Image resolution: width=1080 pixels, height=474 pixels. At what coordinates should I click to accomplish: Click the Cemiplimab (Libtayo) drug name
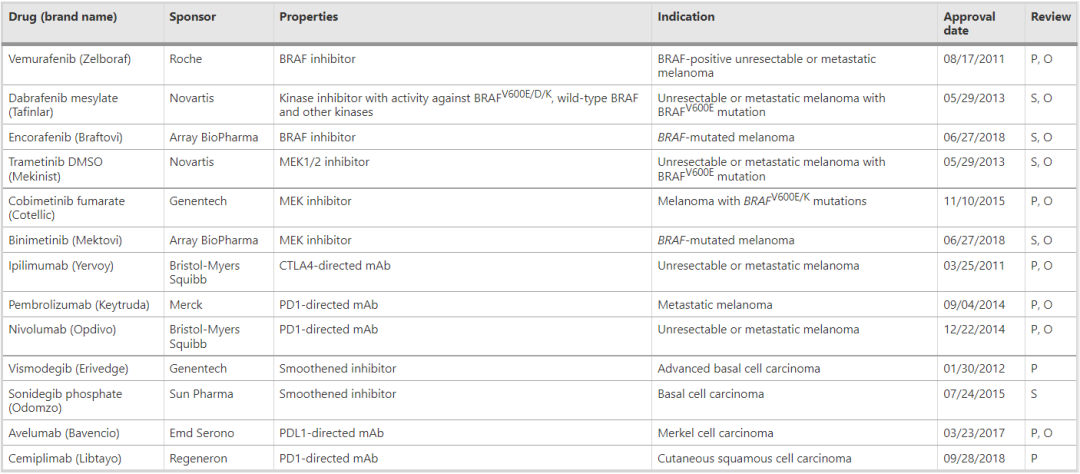pyautogui.click(x=64, y=458)
